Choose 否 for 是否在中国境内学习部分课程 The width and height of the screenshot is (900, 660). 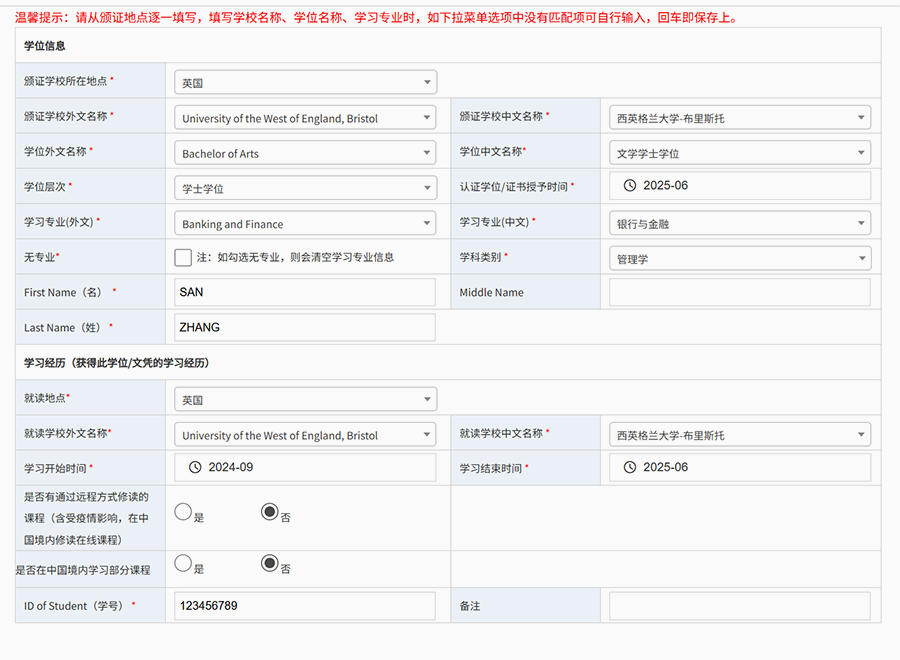tap(269, 563)
